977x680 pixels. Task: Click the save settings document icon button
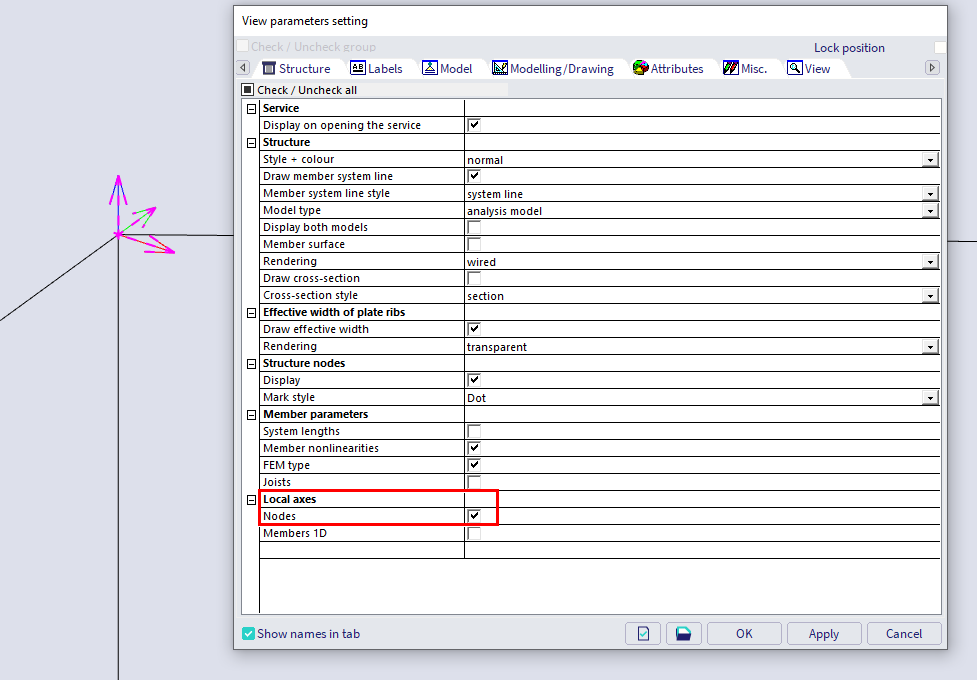[x=643, y=633]
